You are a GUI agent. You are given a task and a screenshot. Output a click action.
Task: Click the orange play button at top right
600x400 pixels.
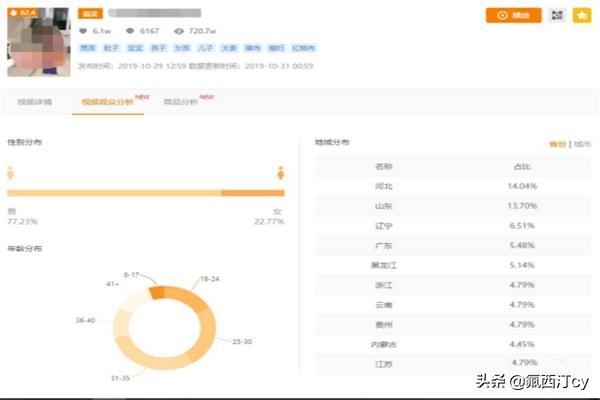513,16
